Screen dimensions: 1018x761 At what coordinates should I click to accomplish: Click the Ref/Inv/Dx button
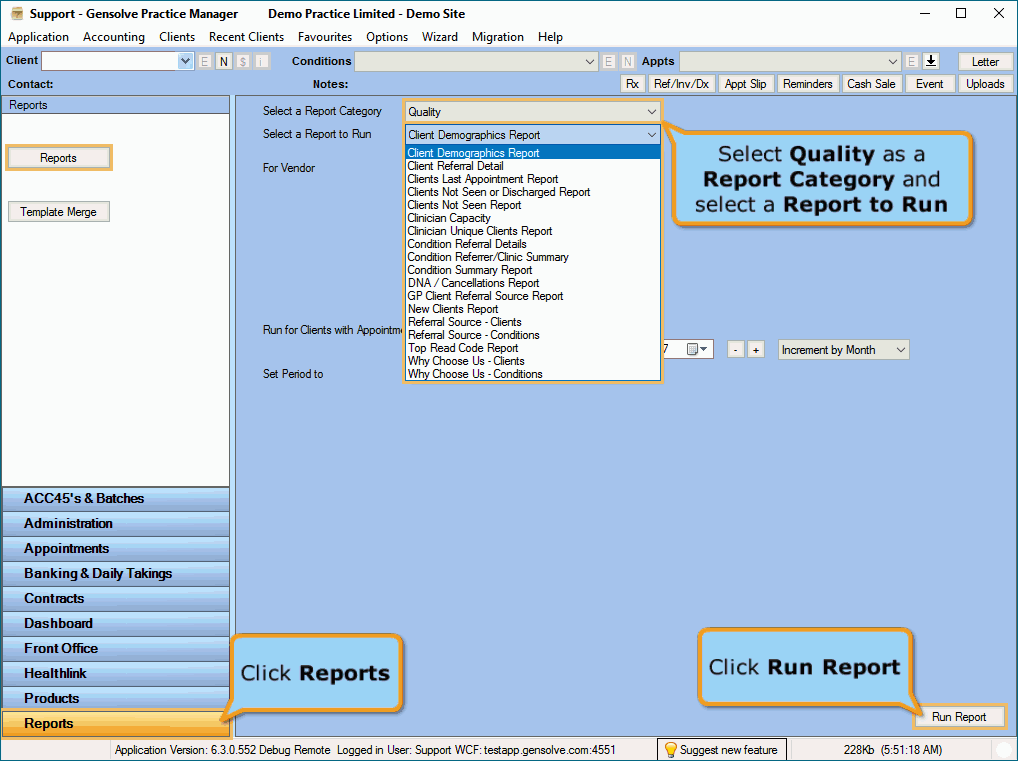click(x=681, y=84)
